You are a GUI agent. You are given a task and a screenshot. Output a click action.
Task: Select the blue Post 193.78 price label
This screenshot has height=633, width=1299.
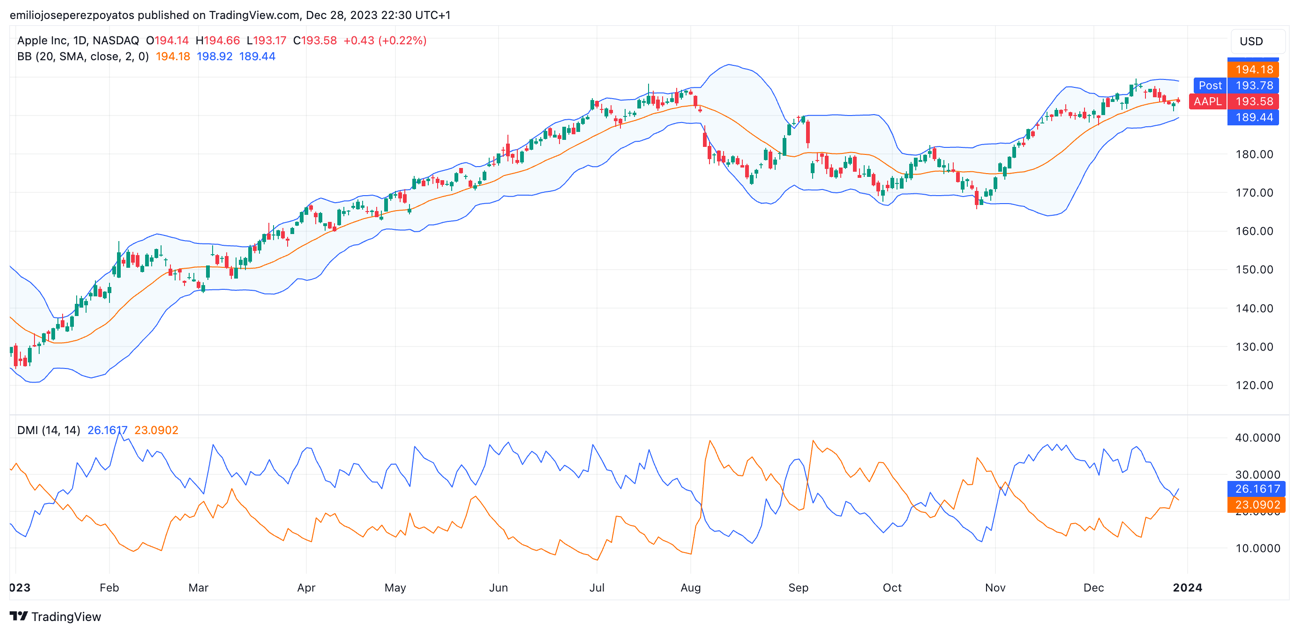point(1236,86)
